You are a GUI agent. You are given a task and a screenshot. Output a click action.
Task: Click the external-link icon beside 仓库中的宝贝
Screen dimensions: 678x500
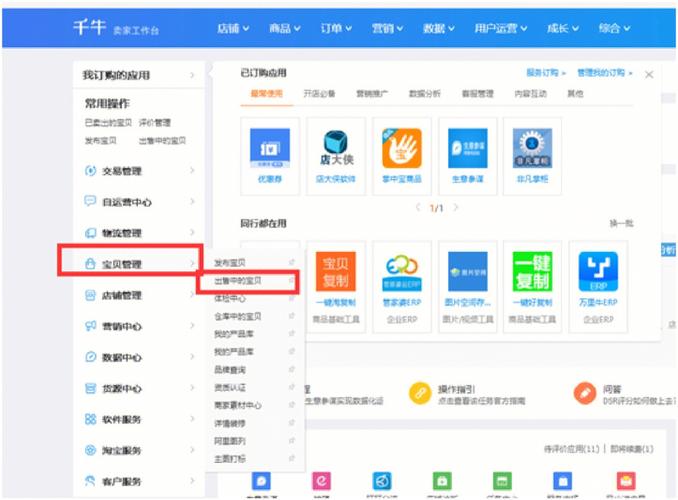(292, 316)
